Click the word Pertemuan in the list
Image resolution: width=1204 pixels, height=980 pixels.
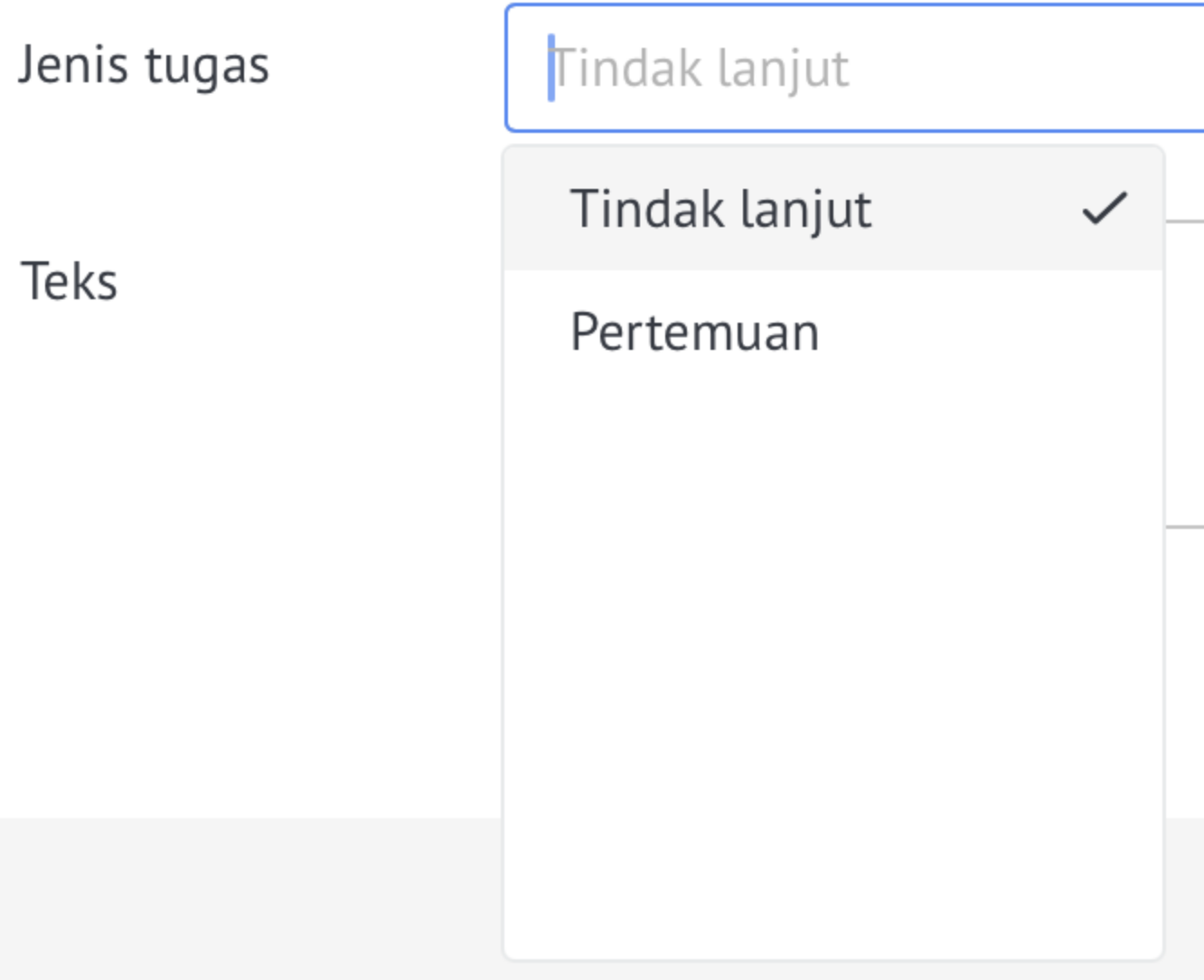point(694,332)
